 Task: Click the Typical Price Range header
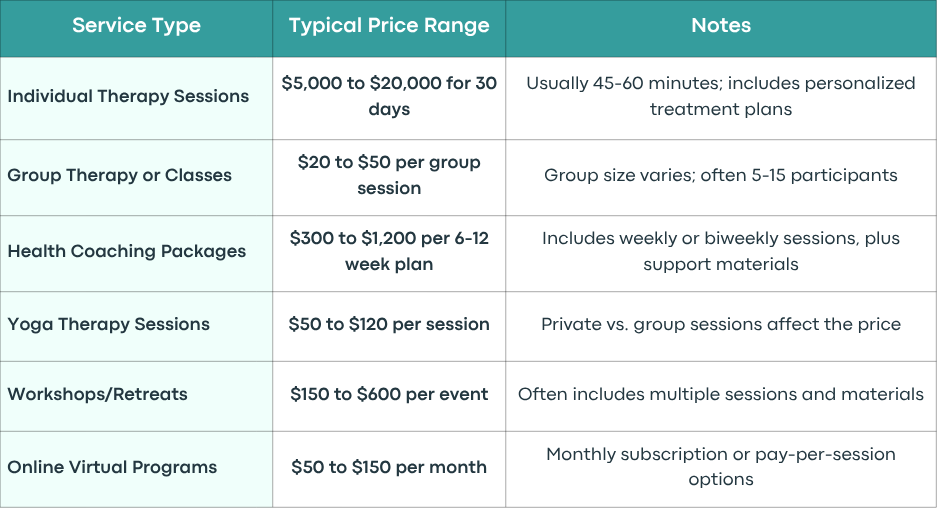click(x=389, y=29)
